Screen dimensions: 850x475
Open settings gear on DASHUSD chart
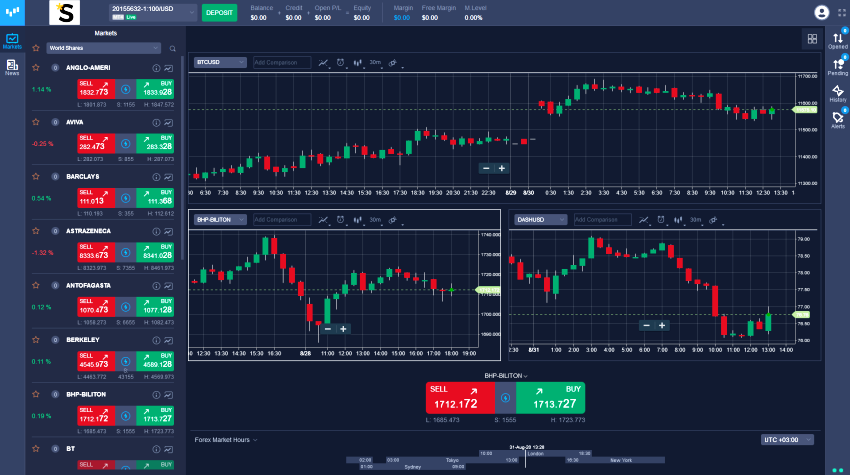click(x=713, y=220)
